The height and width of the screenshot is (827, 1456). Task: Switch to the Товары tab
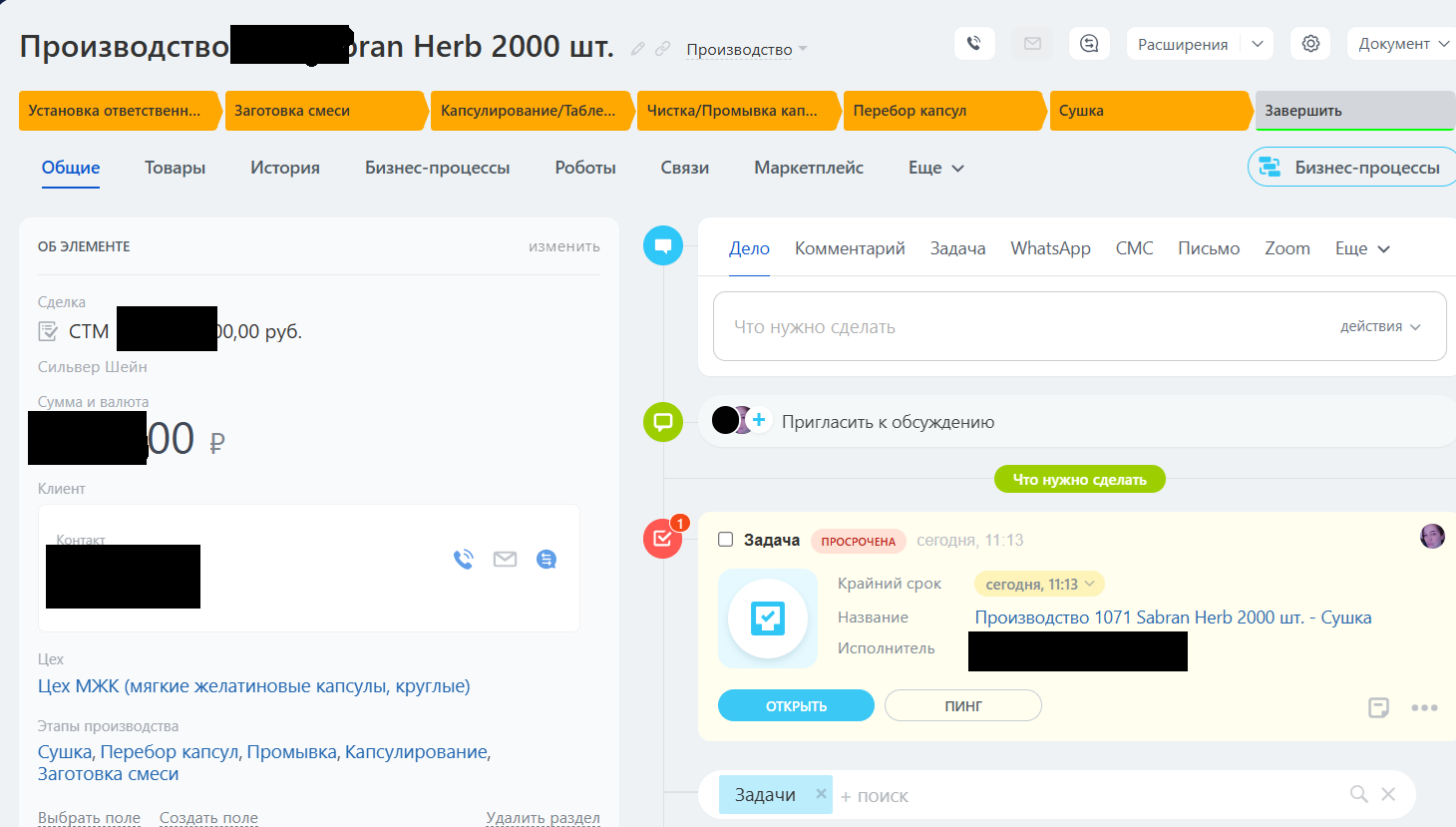click(x=175, y=168)
